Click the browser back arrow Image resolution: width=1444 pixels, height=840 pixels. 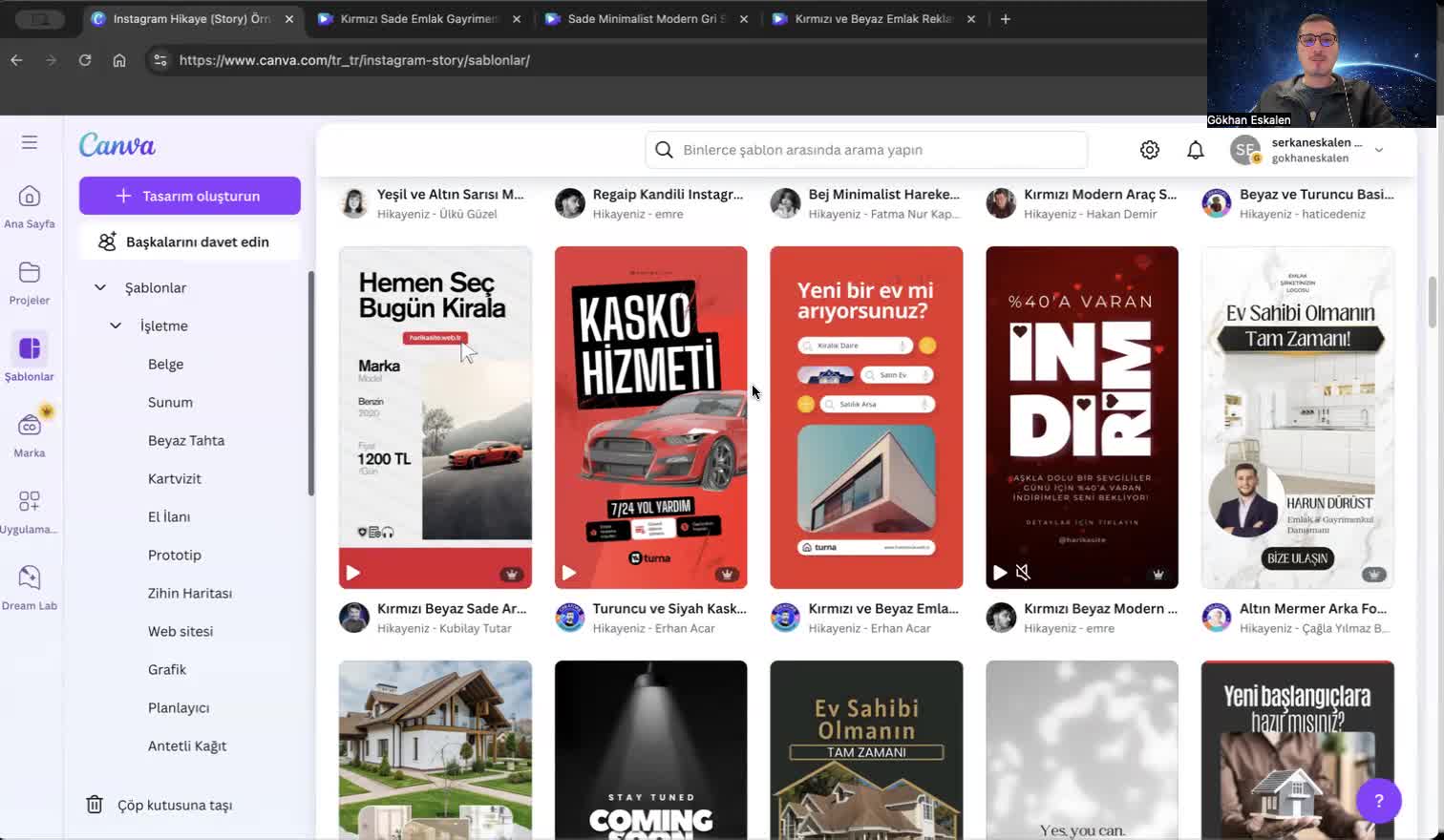[16, 60]
